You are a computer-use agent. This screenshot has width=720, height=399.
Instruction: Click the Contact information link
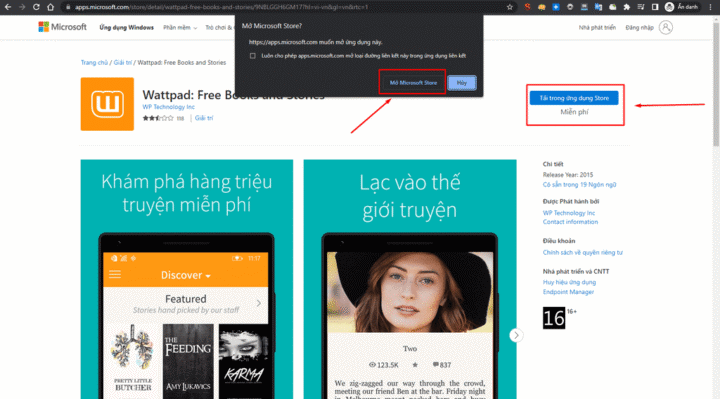[570, 222]
